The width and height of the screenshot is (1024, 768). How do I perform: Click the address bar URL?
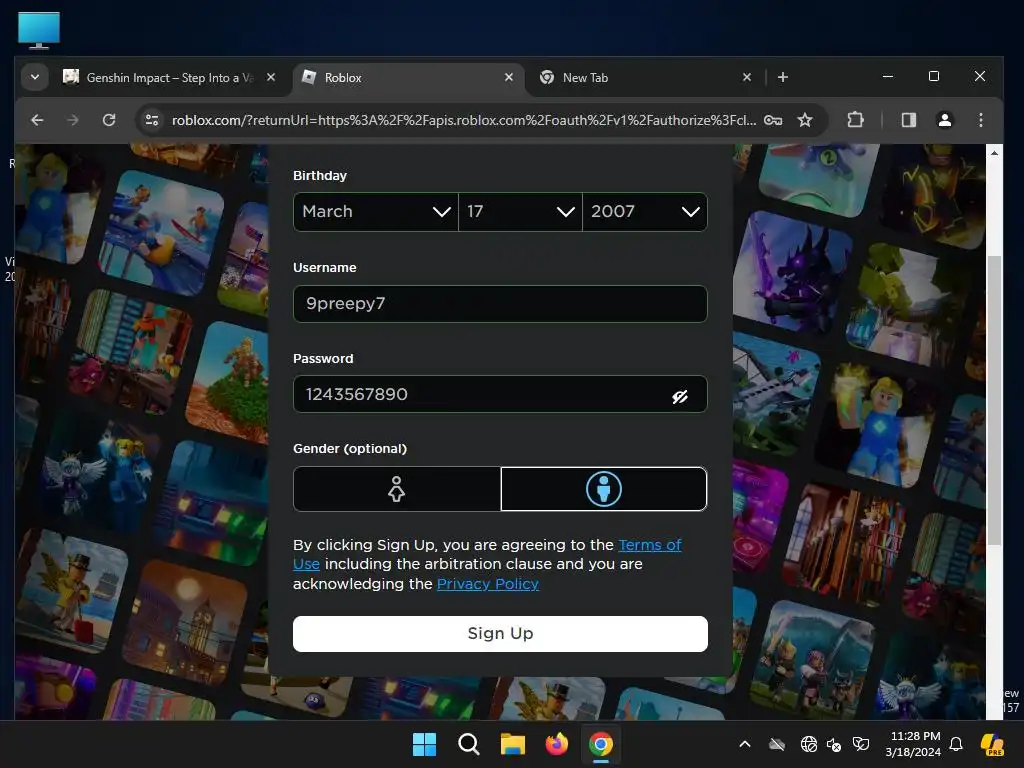[464, 120]
